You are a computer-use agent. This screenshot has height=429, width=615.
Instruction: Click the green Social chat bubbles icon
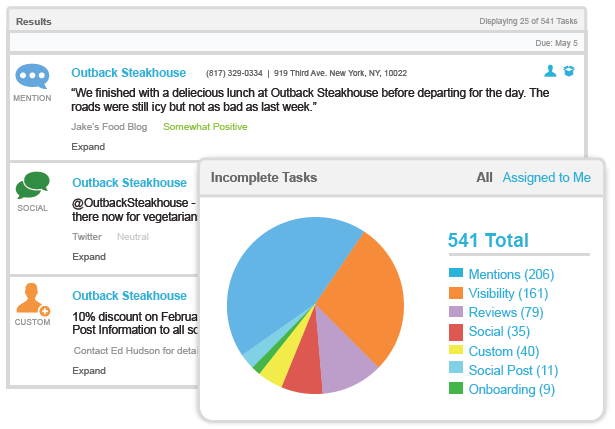pos(33,185)
